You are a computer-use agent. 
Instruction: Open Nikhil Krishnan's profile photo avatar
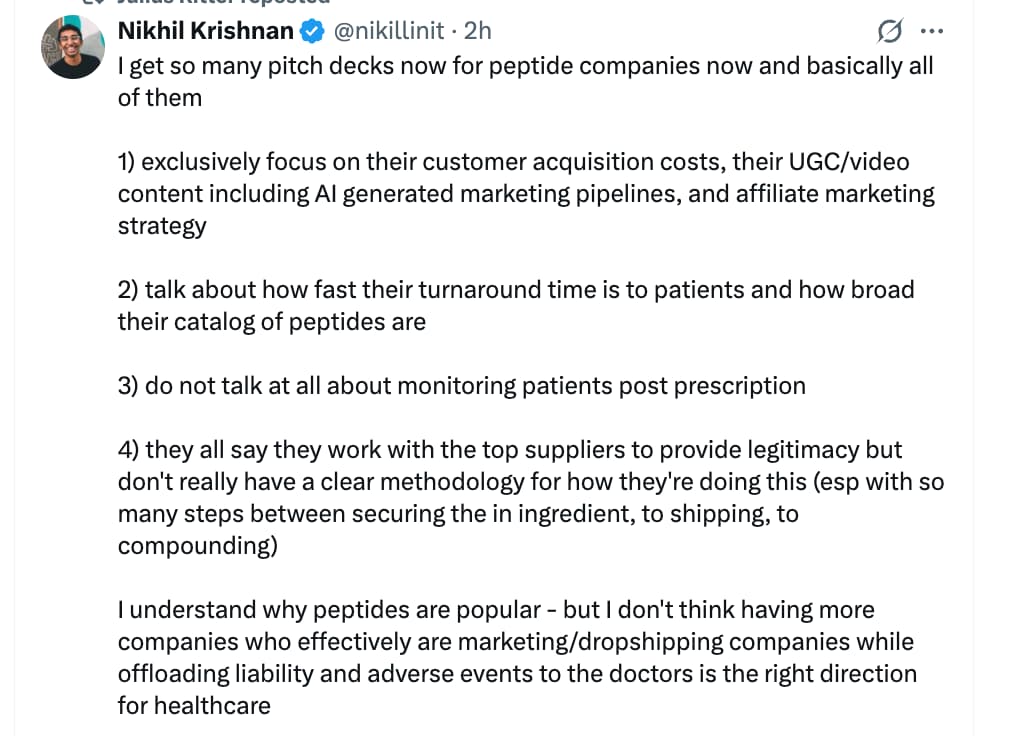click(x=71, y=47)
